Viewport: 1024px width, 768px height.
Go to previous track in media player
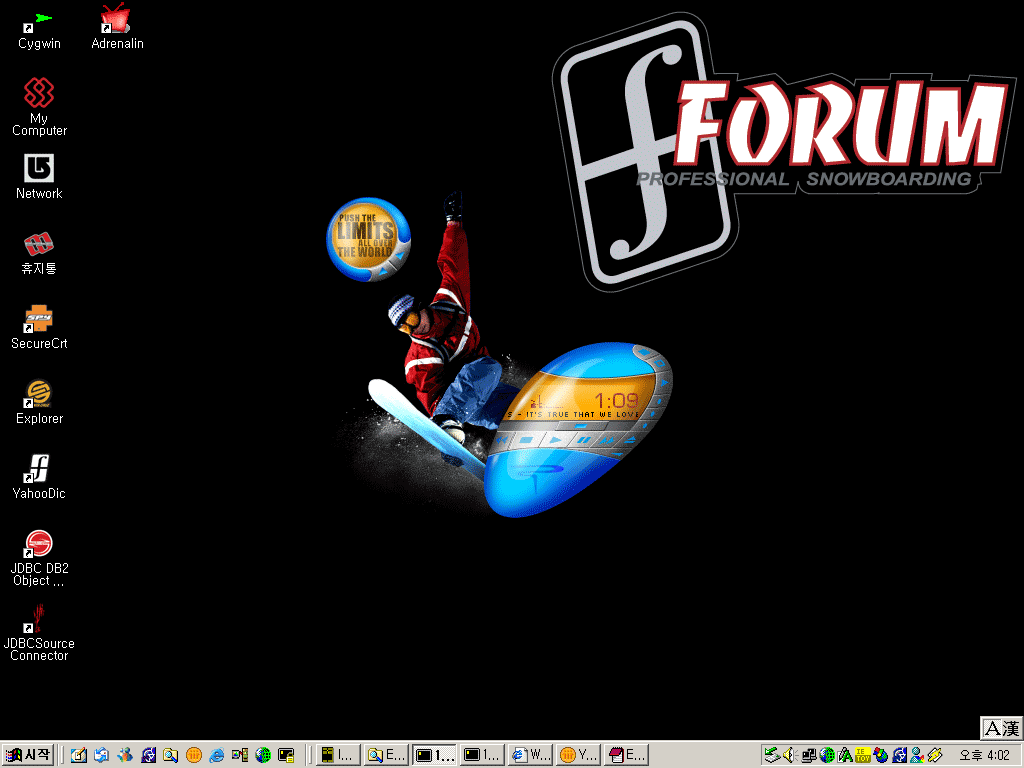[504, 439]
